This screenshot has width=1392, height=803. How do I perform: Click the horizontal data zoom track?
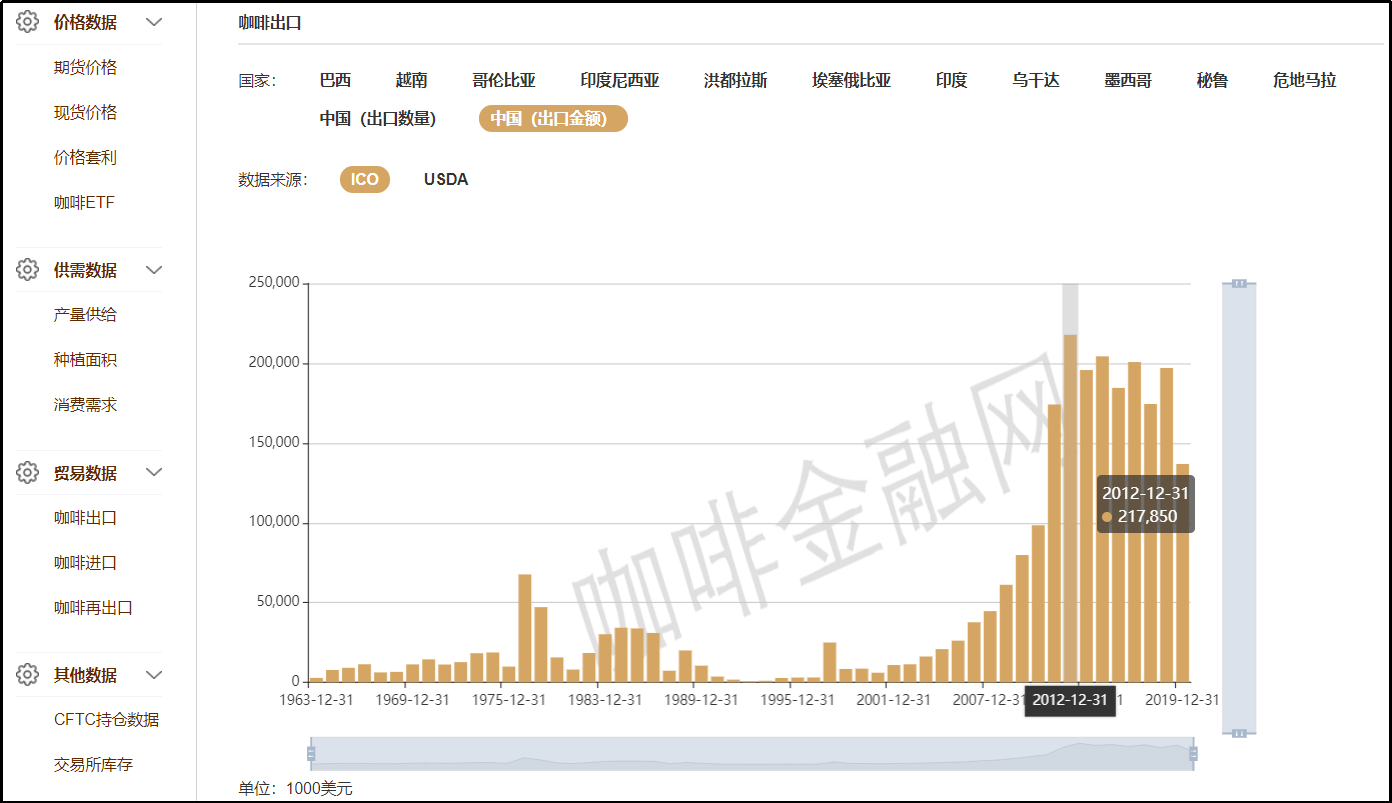tap(752, 753)
